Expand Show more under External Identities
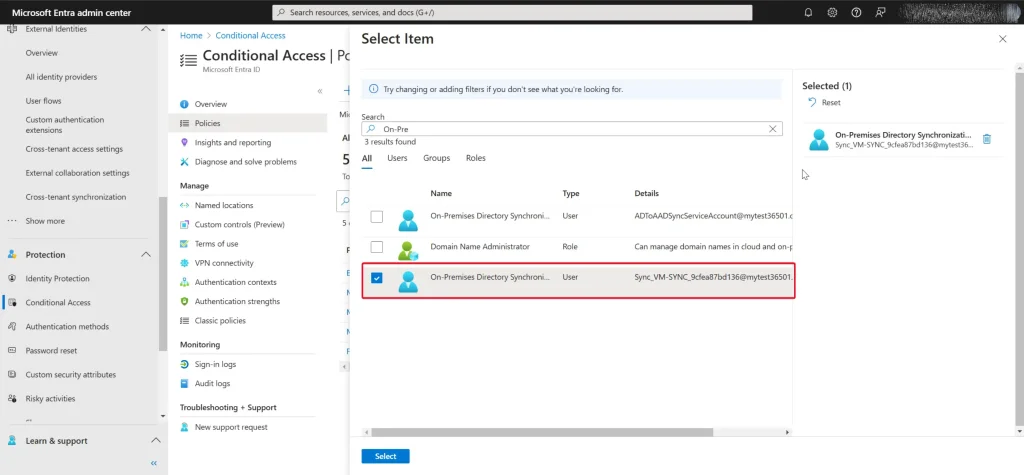 [45, 221]
